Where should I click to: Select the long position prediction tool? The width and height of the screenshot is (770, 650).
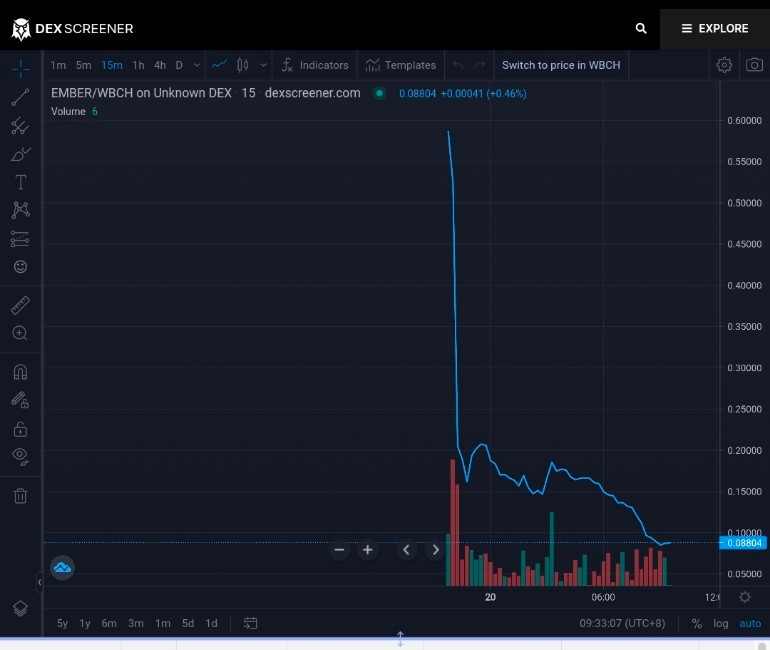[20, 239]
